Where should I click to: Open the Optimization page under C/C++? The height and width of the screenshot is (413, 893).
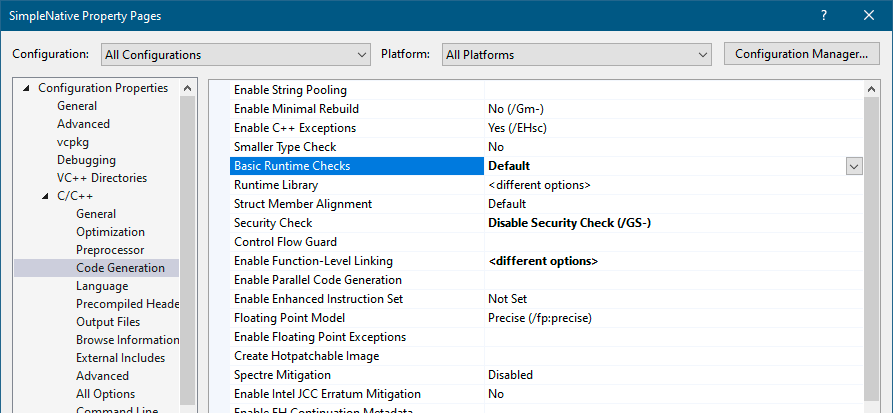click(x=110, y=232)
